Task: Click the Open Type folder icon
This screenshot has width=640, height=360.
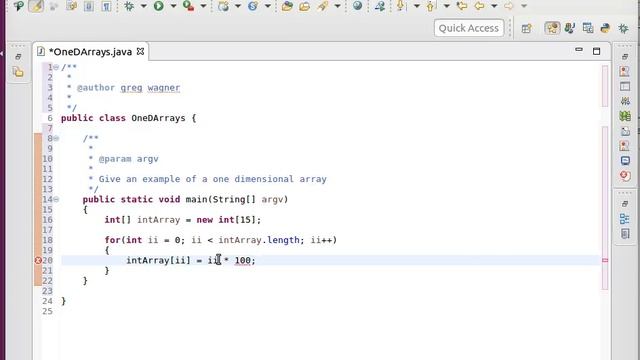Action: pyautogui.click(x=287, y=6)
